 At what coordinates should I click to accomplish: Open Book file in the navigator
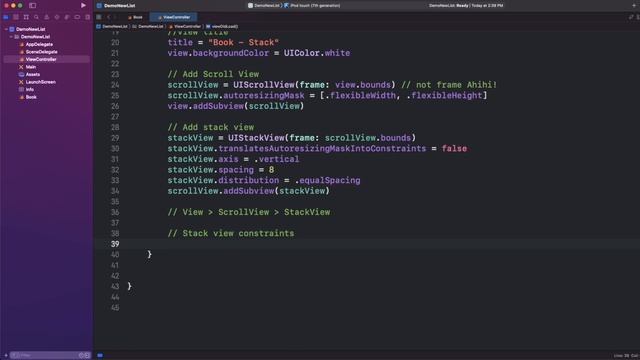pyautogui.click(x=31, y=97)
